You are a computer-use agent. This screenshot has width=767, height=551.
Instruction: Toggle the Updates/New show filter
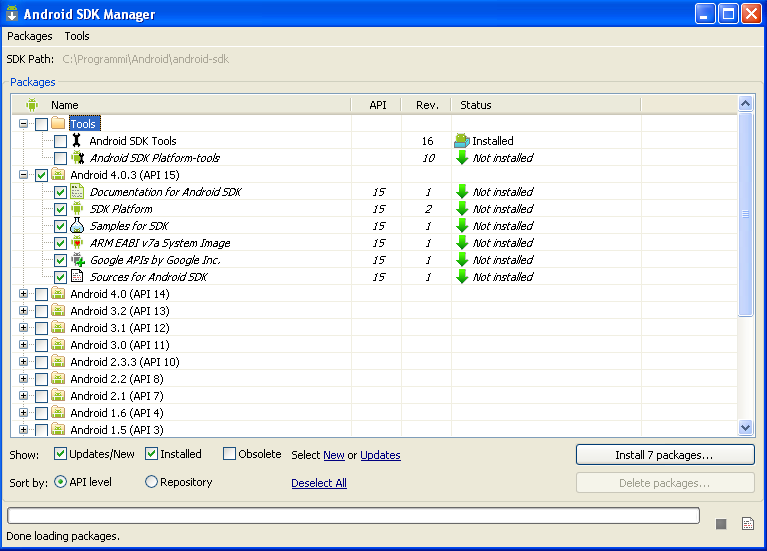pyautogui.click(x=60, y=454)
